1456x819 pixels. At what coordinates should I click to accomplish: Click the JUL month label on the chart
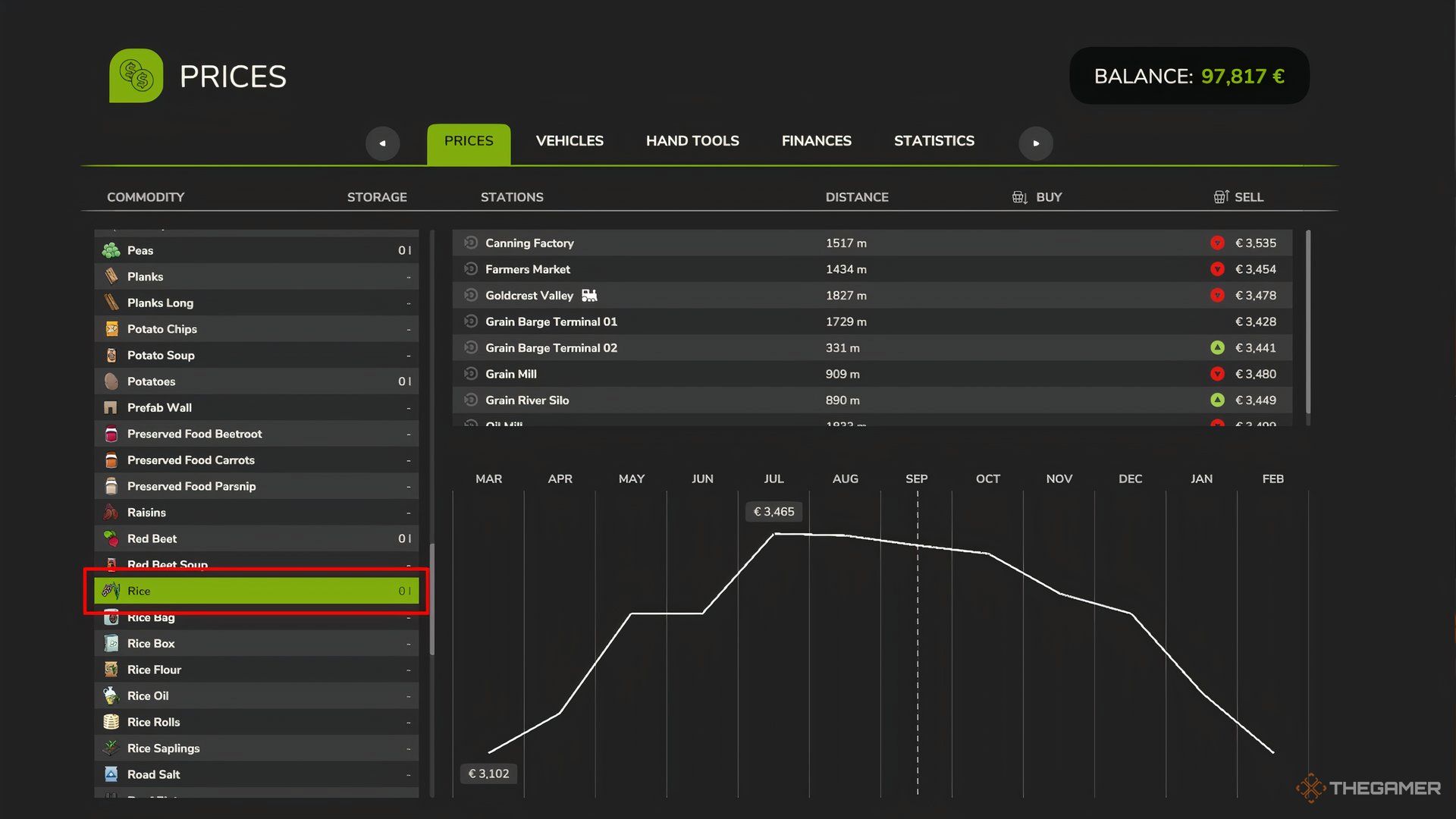(773, 479)
